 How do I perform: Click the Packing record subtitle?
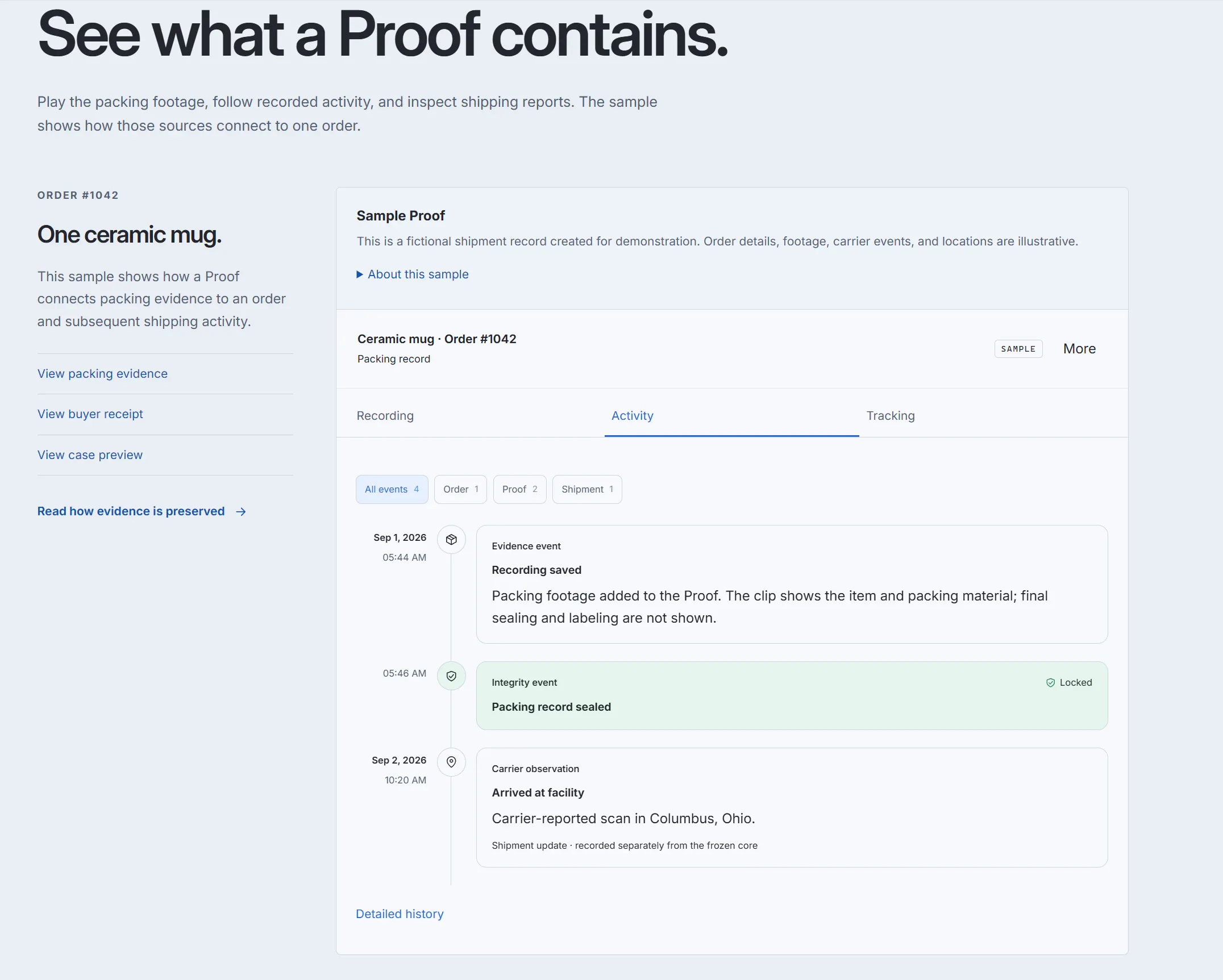(x=394, y=359)
